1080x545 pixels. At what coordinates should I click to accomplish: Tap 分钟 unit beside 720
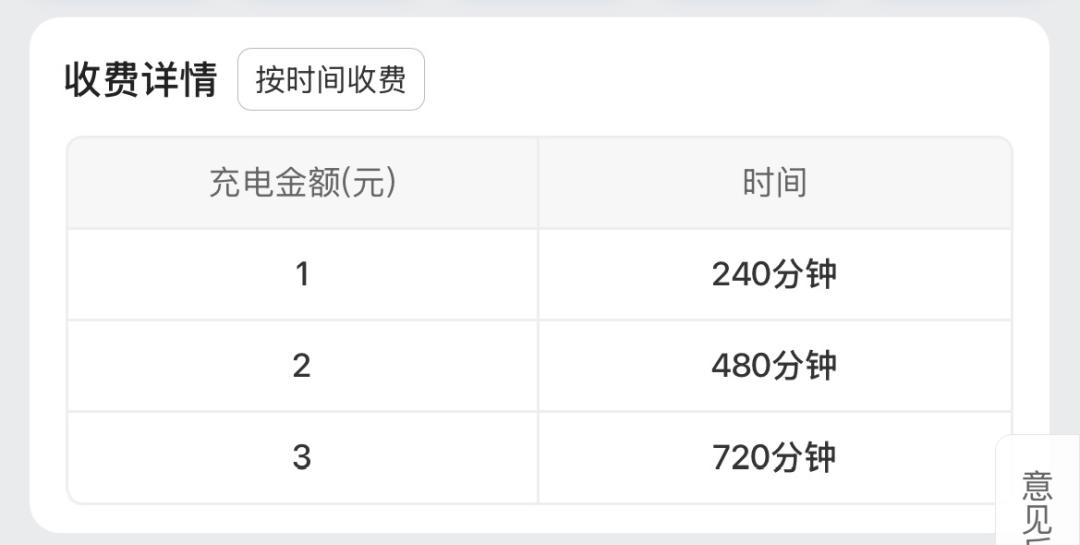tap(805, 457)
